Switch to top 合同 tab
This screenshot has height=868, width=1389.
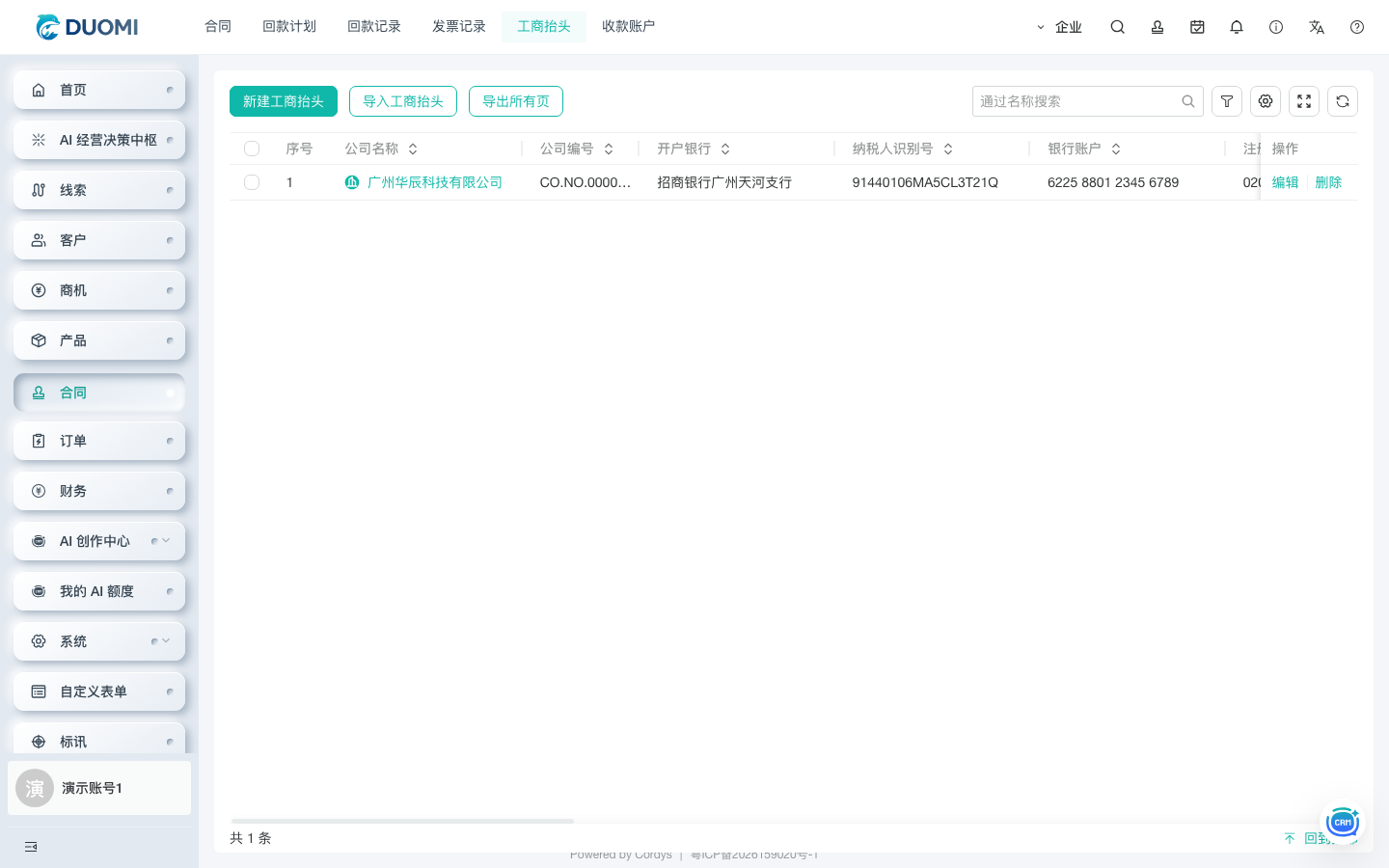tap(218, 26)
